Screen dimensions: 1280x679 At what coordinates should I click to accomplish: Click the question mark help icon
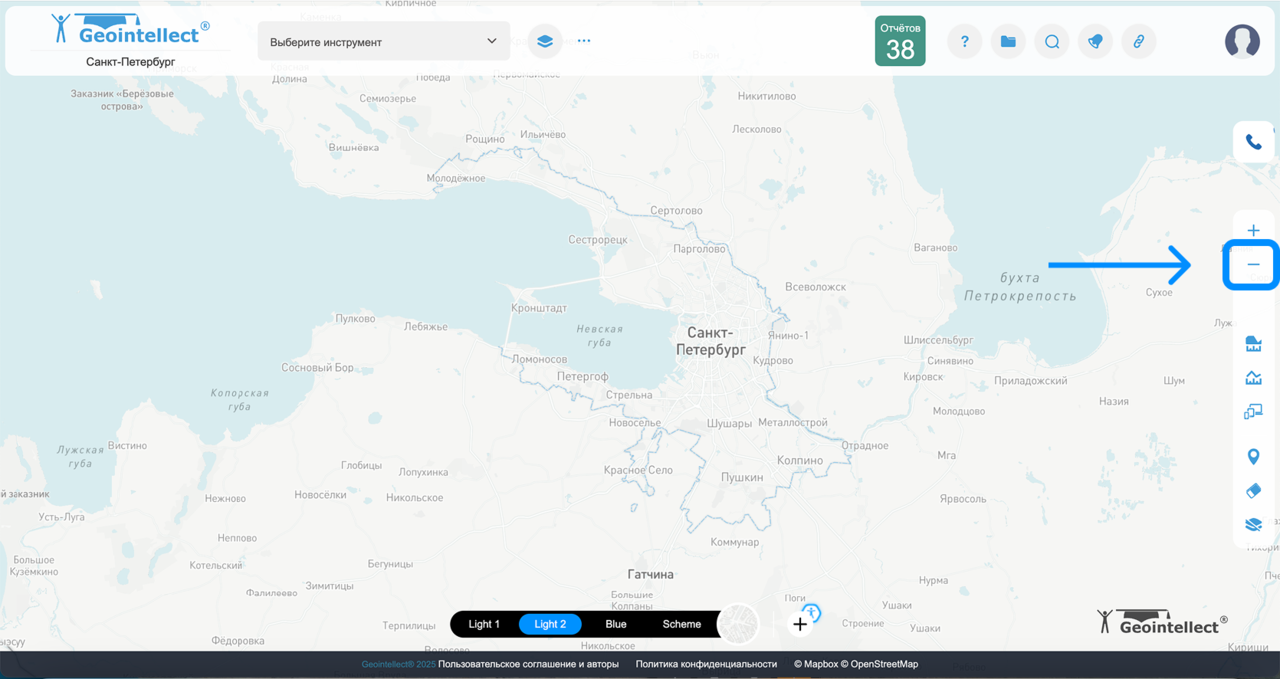tap(965, 42)
